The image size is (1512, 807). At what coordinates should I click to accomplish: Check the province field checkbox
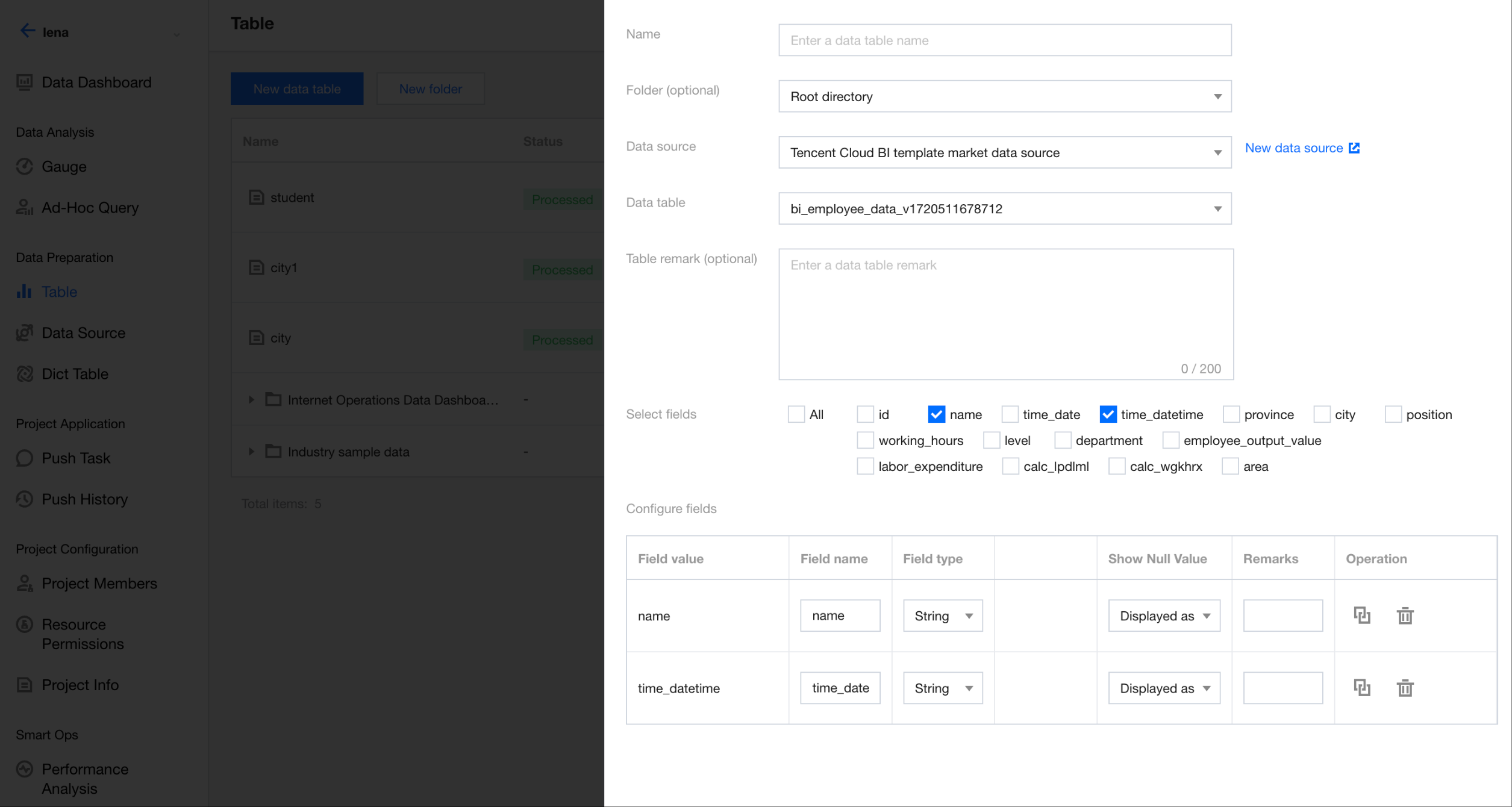coord(1231,414)
